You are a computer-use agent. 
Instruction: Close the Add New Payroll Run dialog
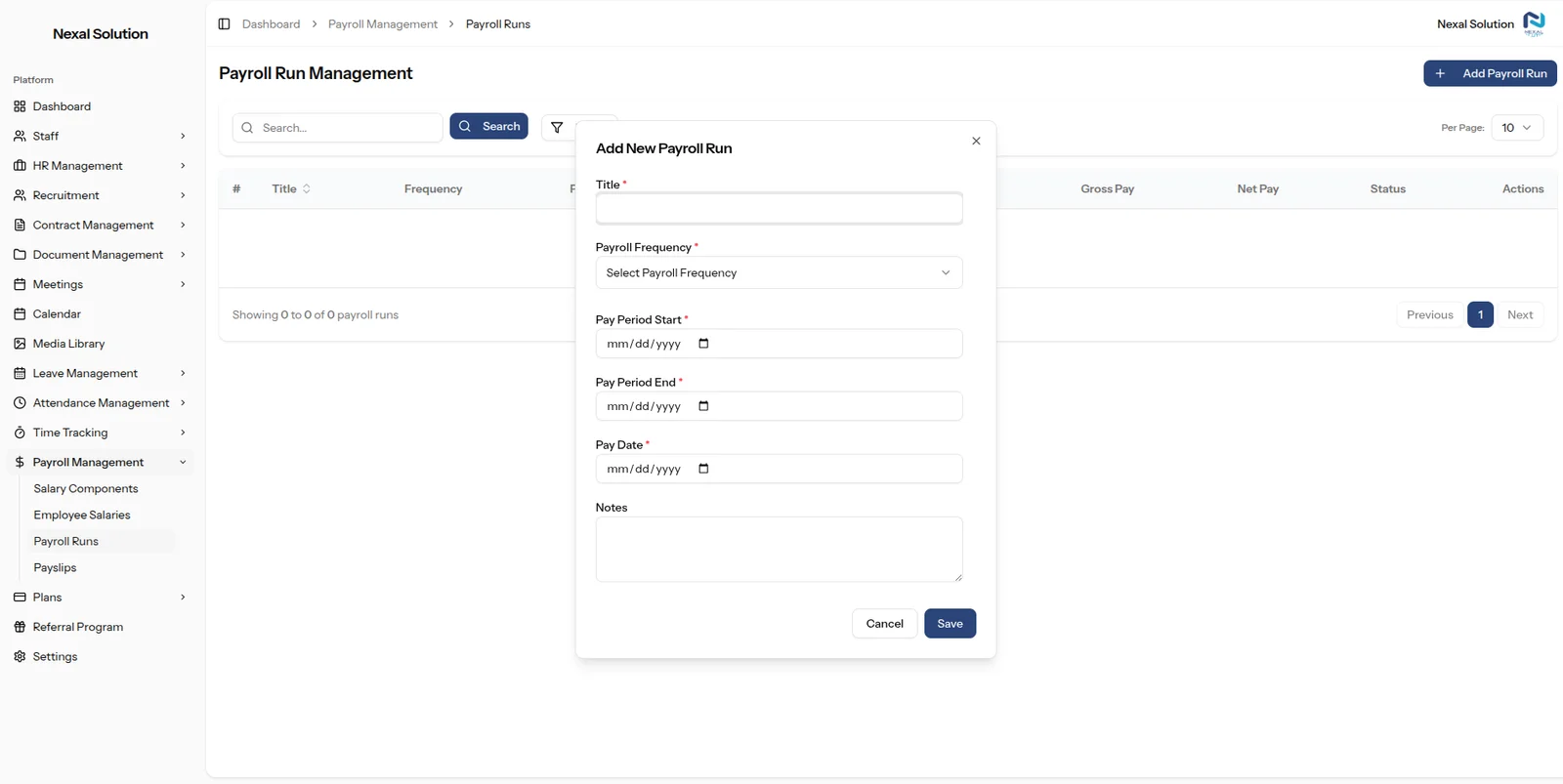pyautogui.click(x=976, y=141)
